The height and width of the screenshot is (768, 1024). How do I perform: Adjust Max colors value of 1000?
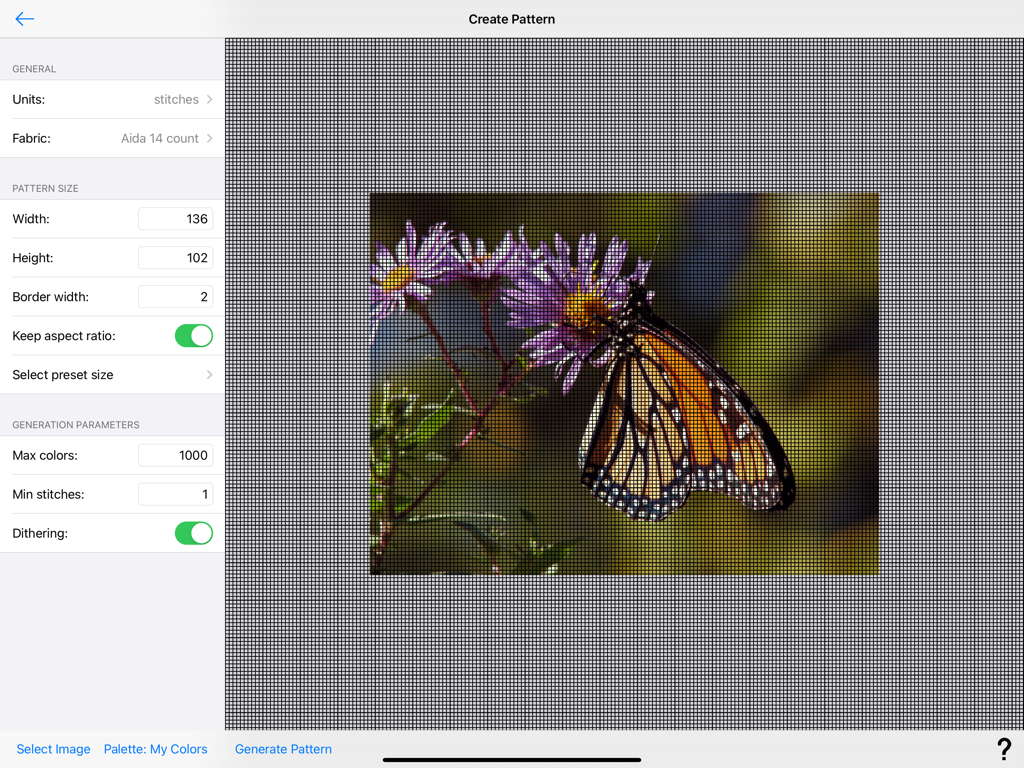[175, 455]
